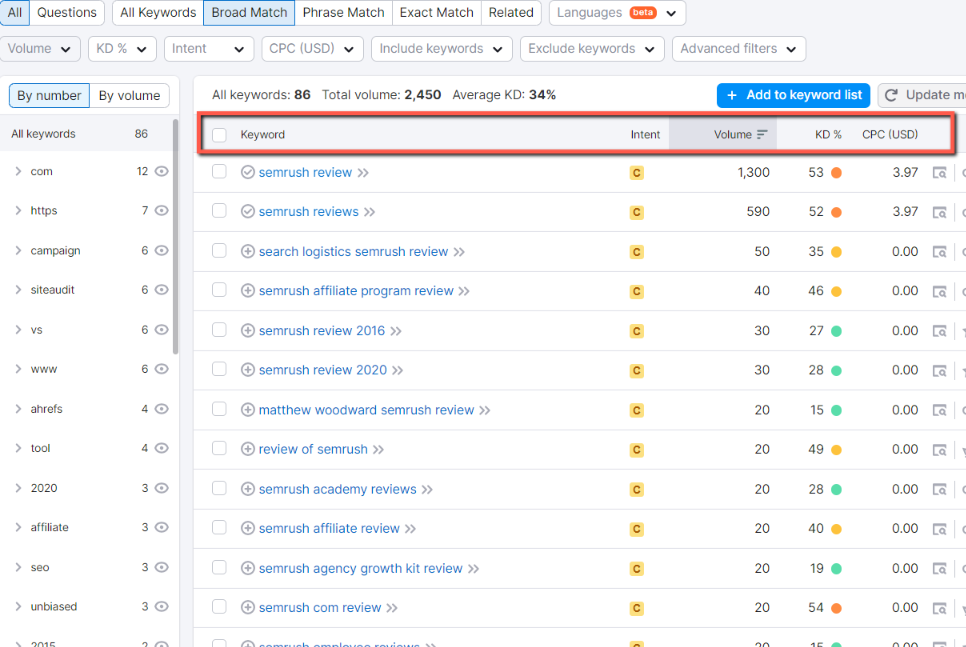Select Phrase Match tab
Viewport: 966px width, 647px height.
pos(344,12)
